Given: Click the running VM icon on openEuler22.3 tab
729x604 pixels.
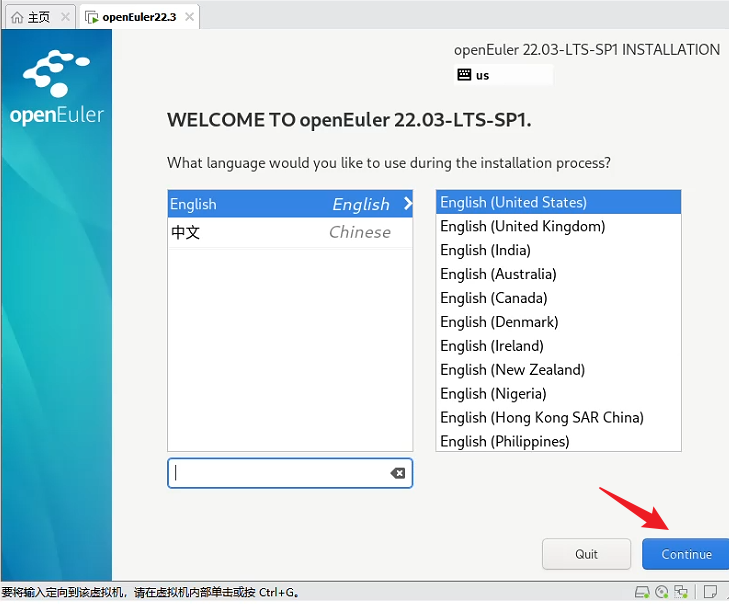Looking at the screenshot, I should tap(92, 18).
